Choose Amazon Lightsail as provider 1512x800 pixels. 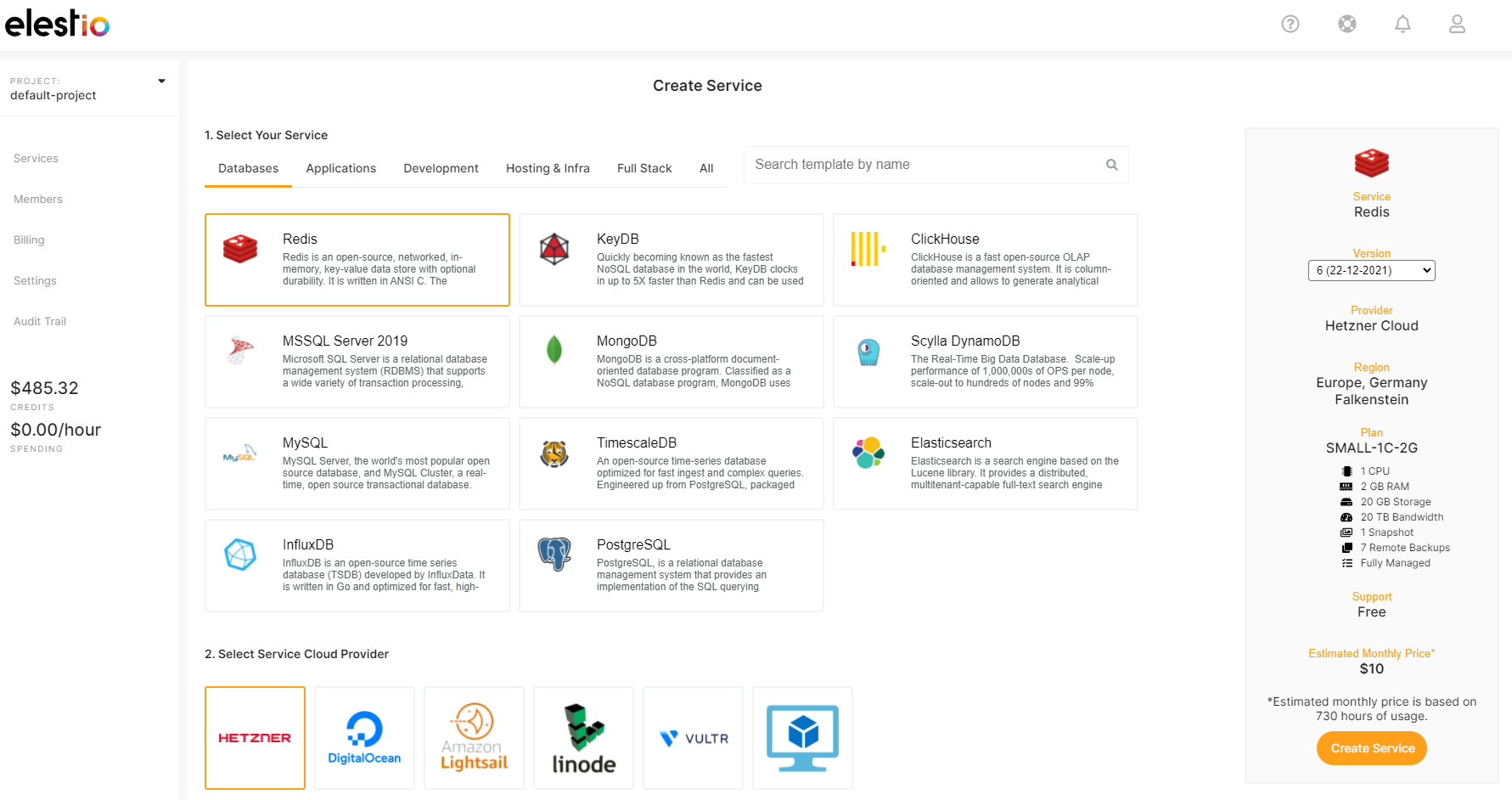coord(474,737)
